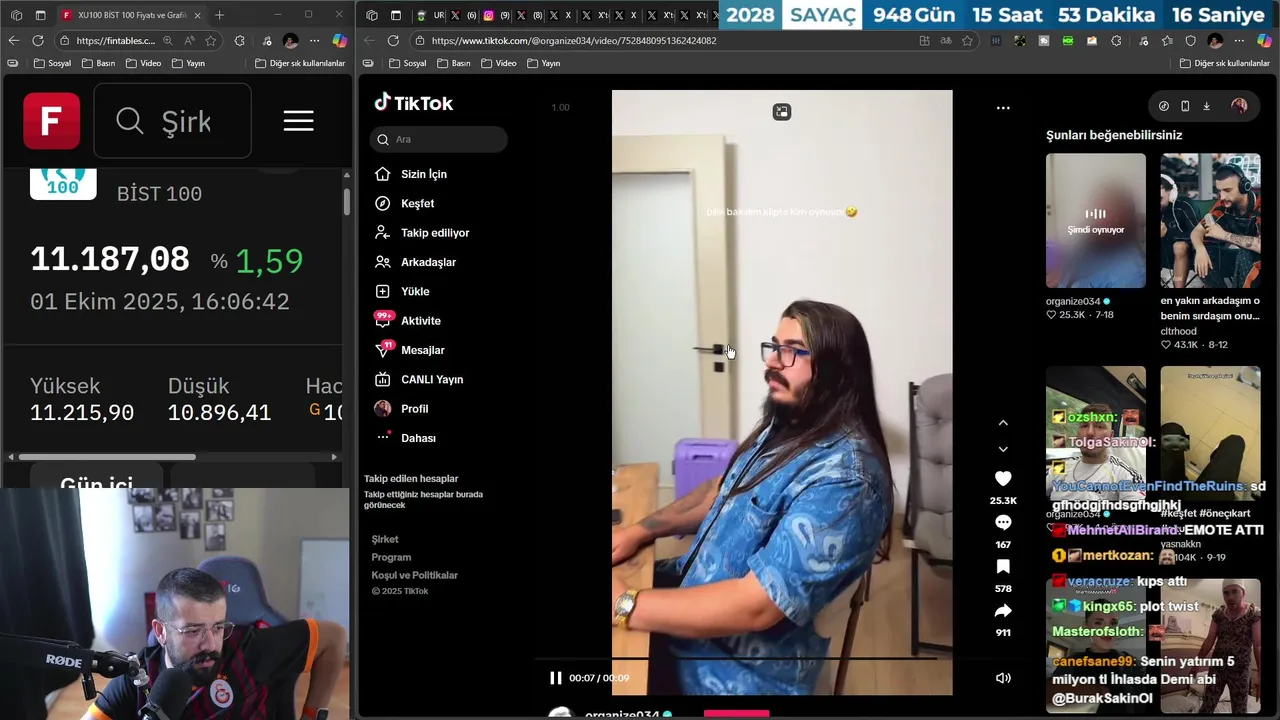The width and height of the screenshot is (1280, 720).
Task: Open the Şimdi oynuyor recommended thumbnail
Action: (1096, 220)
